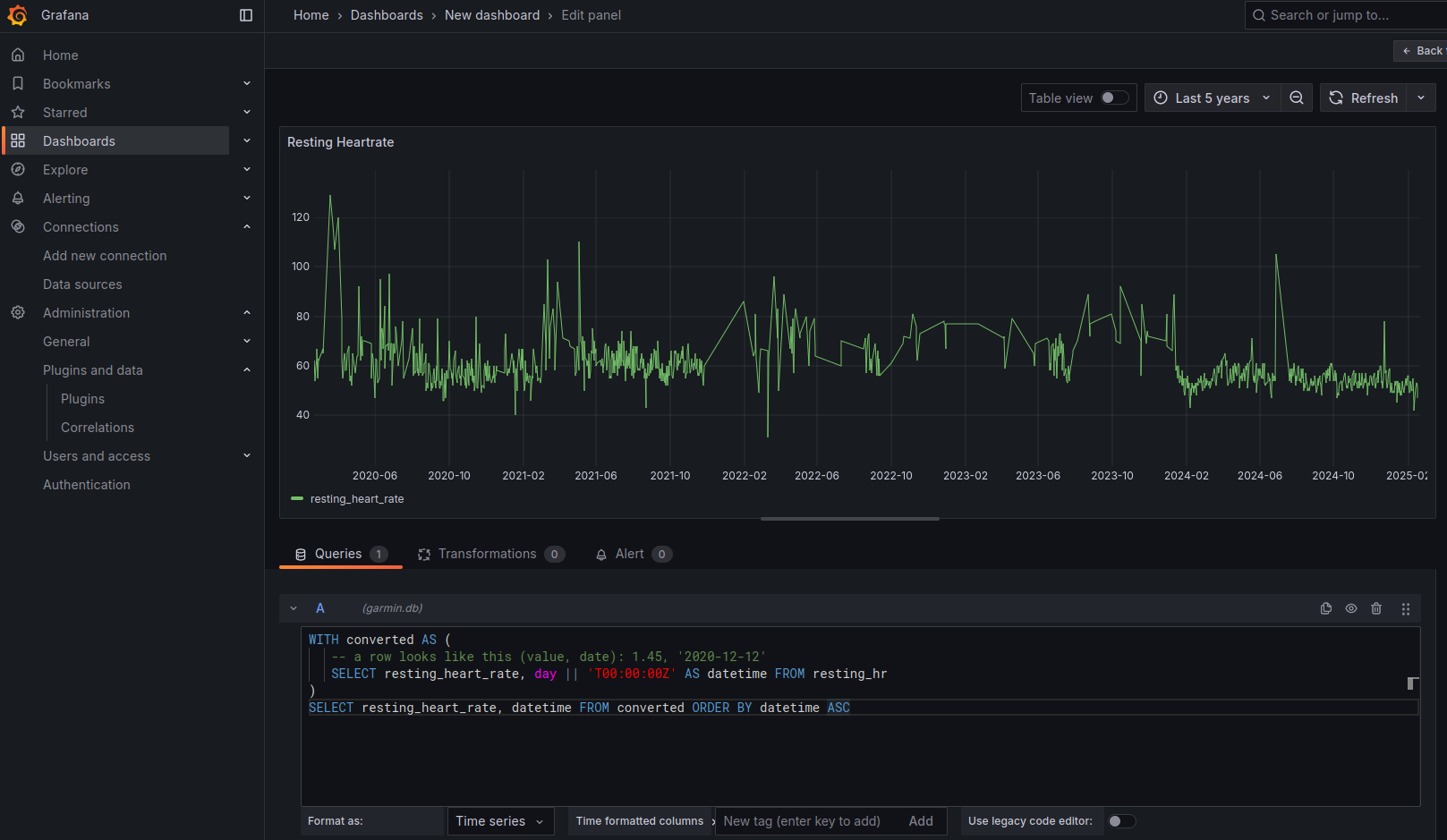The image size is (1447, 840).
Task: Open the refresh interval dropdown arrow
Action: tap(1421, 98)
